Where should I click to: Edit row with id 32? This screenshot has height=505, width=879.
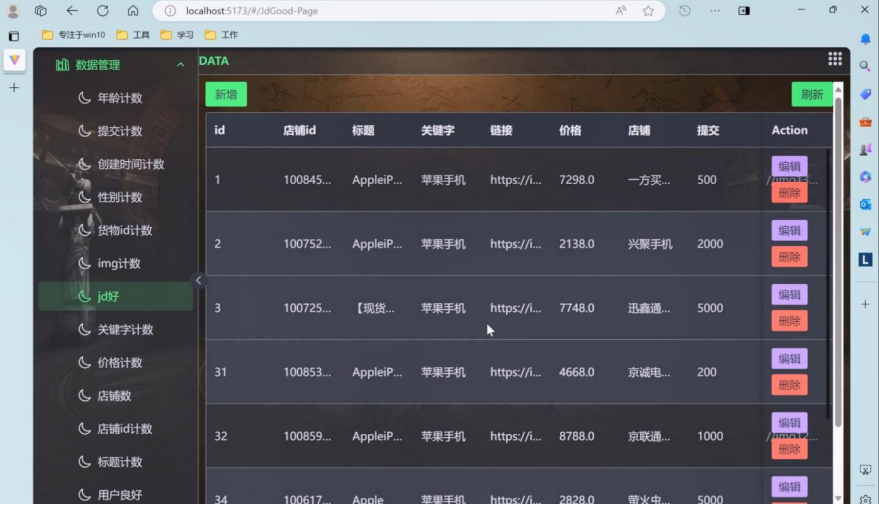pos(789,423)
